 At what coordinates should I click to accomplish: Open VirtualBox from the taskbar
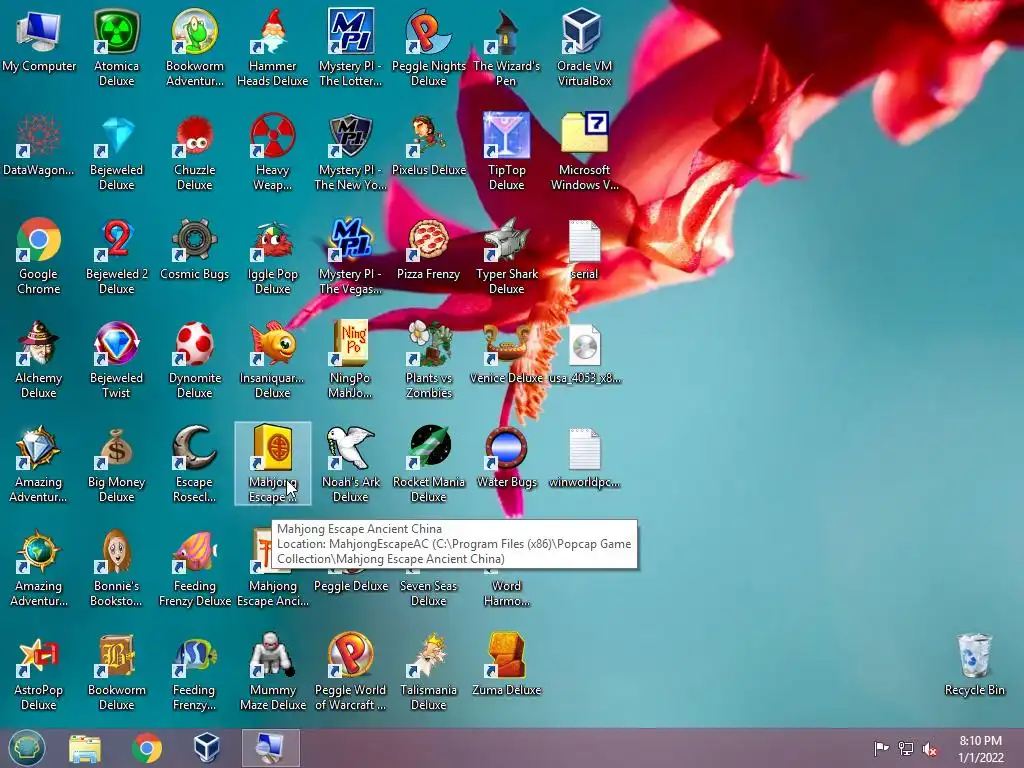(x=206, y=748)
